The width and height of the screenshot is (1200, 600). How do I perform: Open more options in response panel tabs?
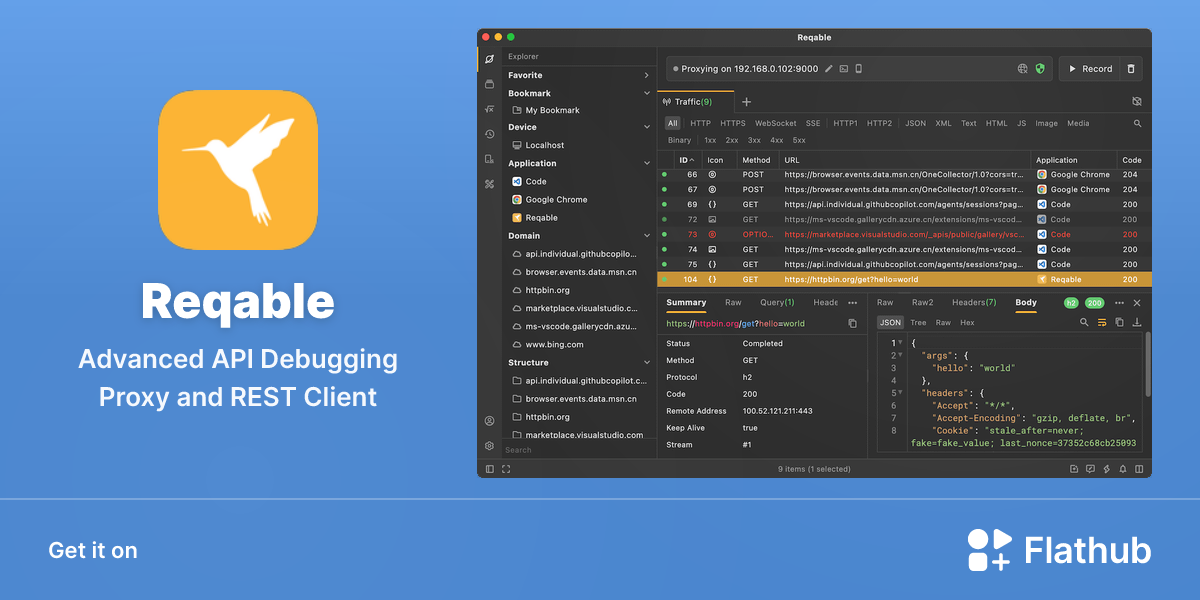(1119, 303)
